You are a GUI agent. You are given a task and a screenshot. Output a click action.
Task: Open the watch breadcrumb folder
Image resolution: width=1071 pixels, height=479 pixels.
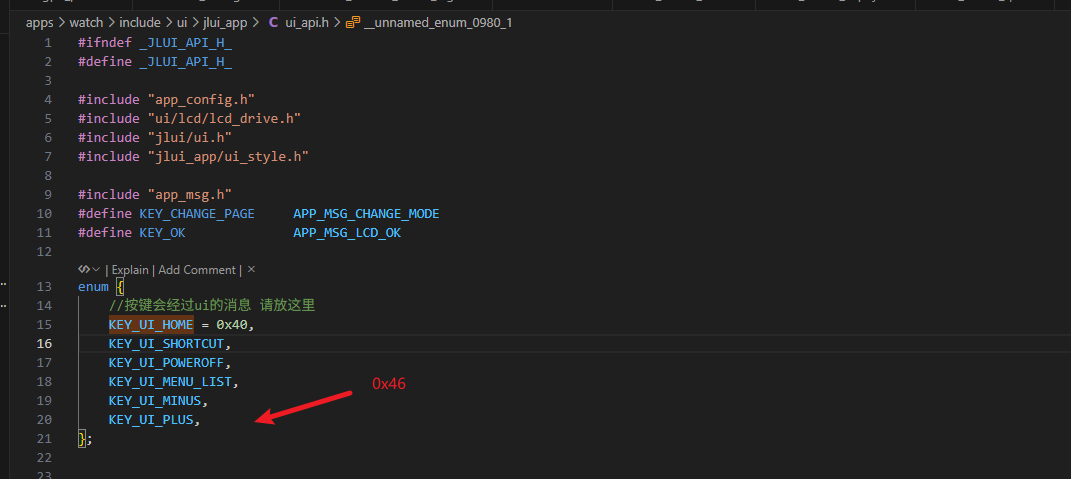tap(87, 23)
